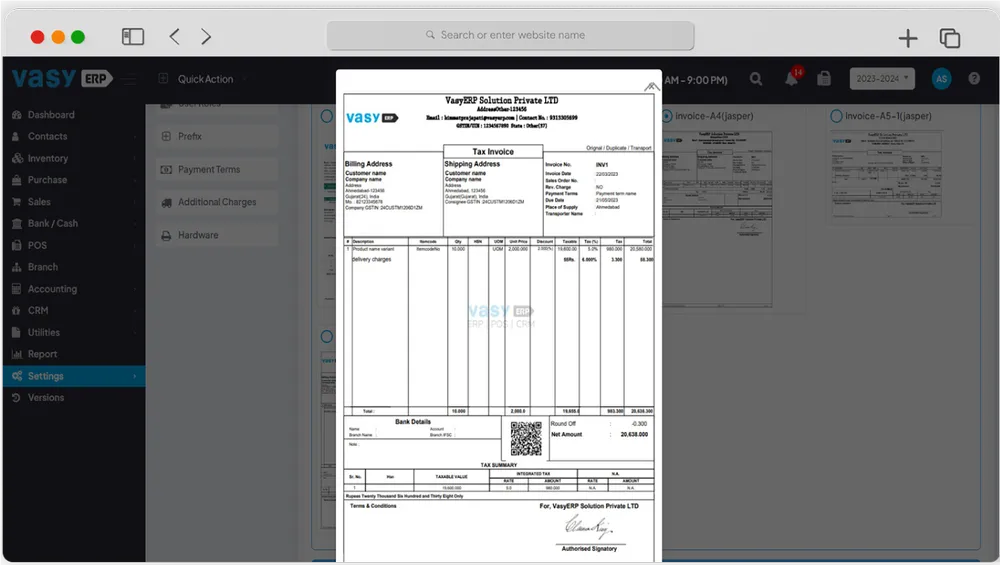Select the highlighted Settings menu item
Viewport: 1000px width, 565px height.
(x=74, y=376)
